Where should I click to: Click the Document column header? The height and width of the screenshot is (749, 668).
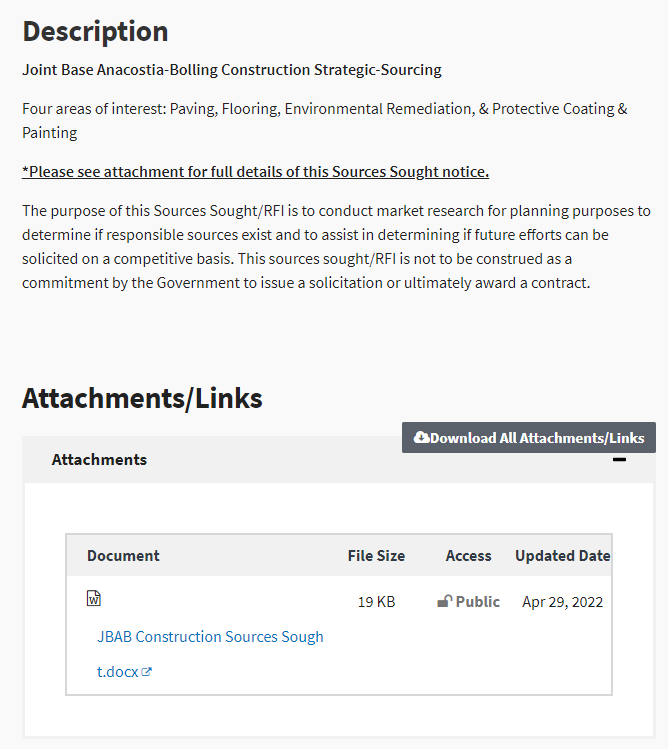coord(123,556)
